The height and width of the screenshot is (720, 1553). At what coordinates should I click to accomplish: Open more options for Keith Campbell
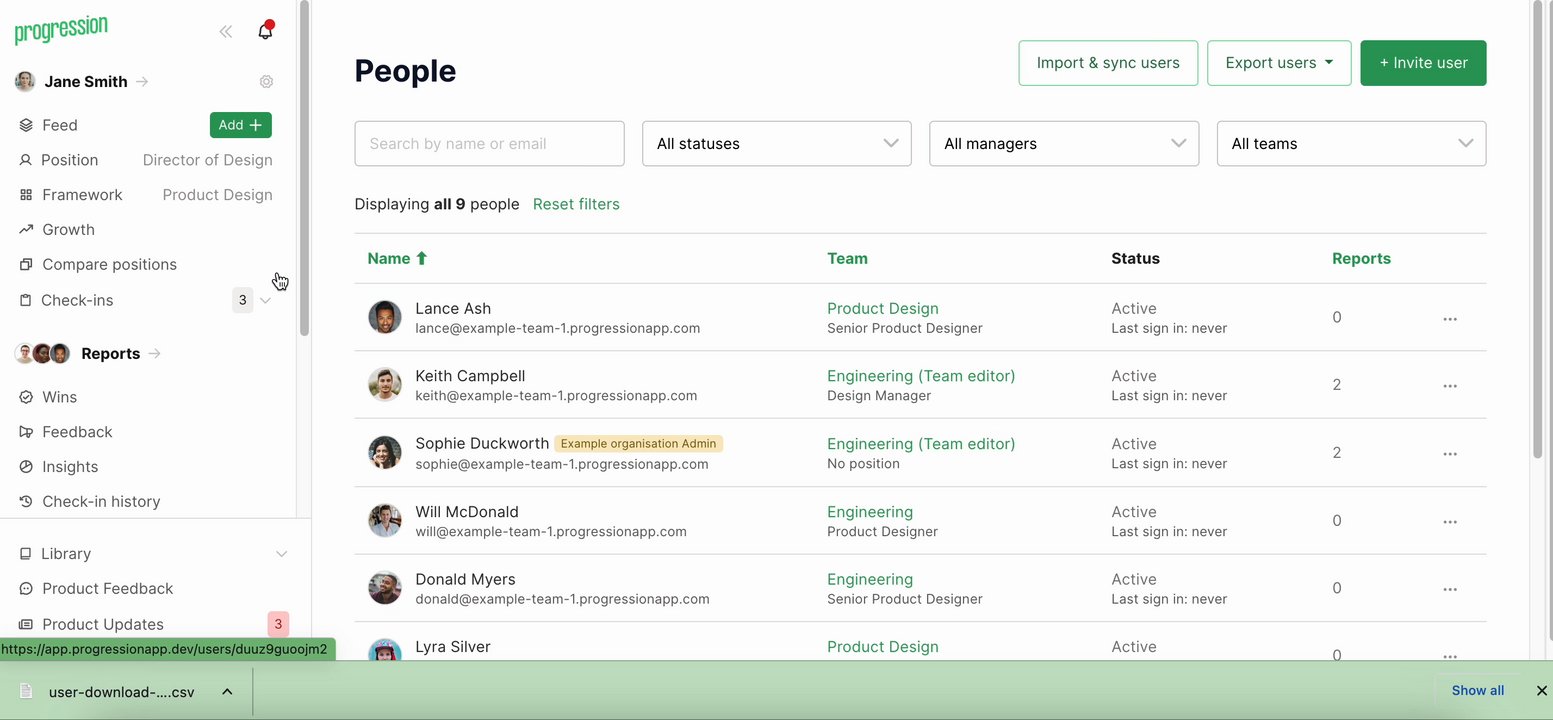pos(1449,386)
